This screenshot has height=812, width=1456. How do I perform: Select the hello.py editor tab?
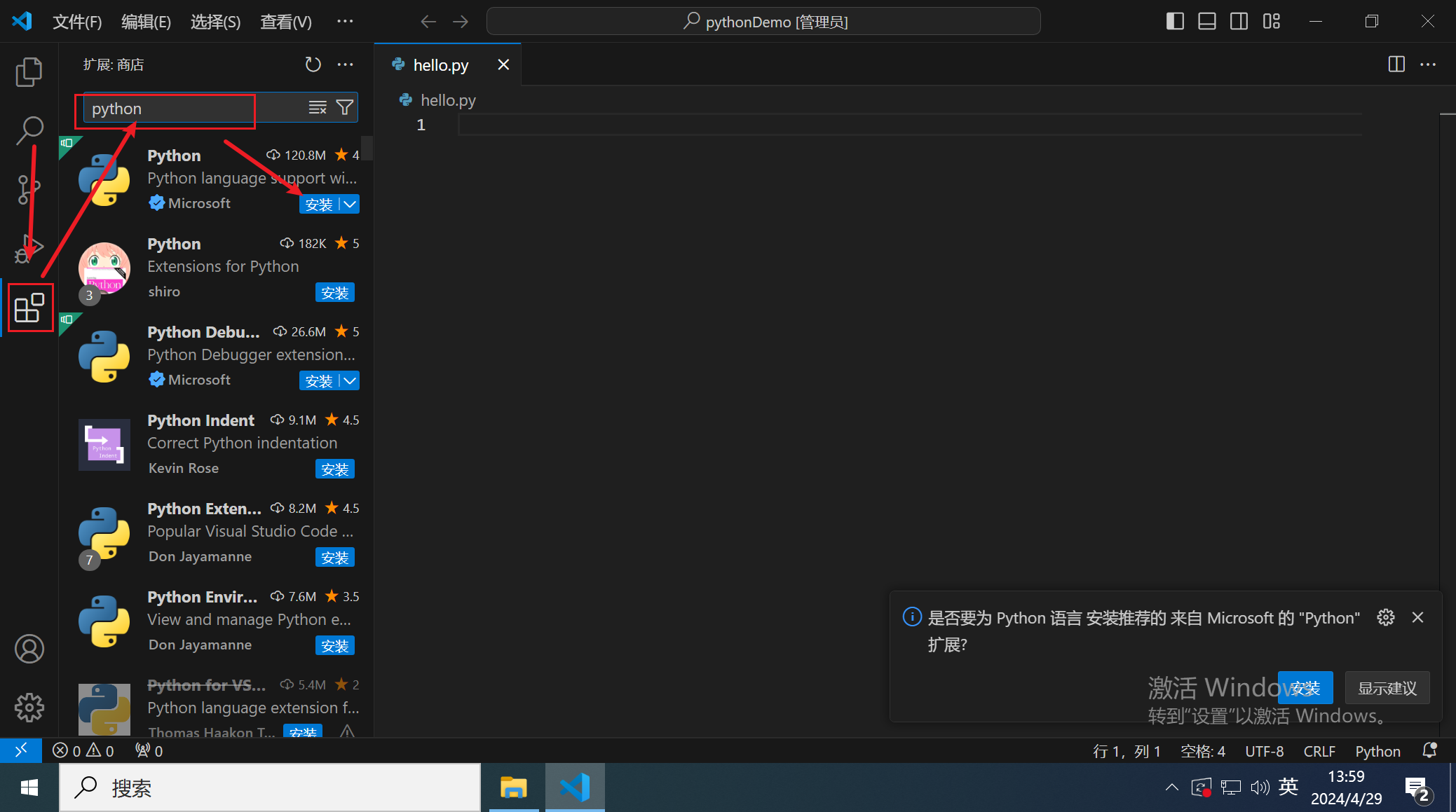click(440, 65)
